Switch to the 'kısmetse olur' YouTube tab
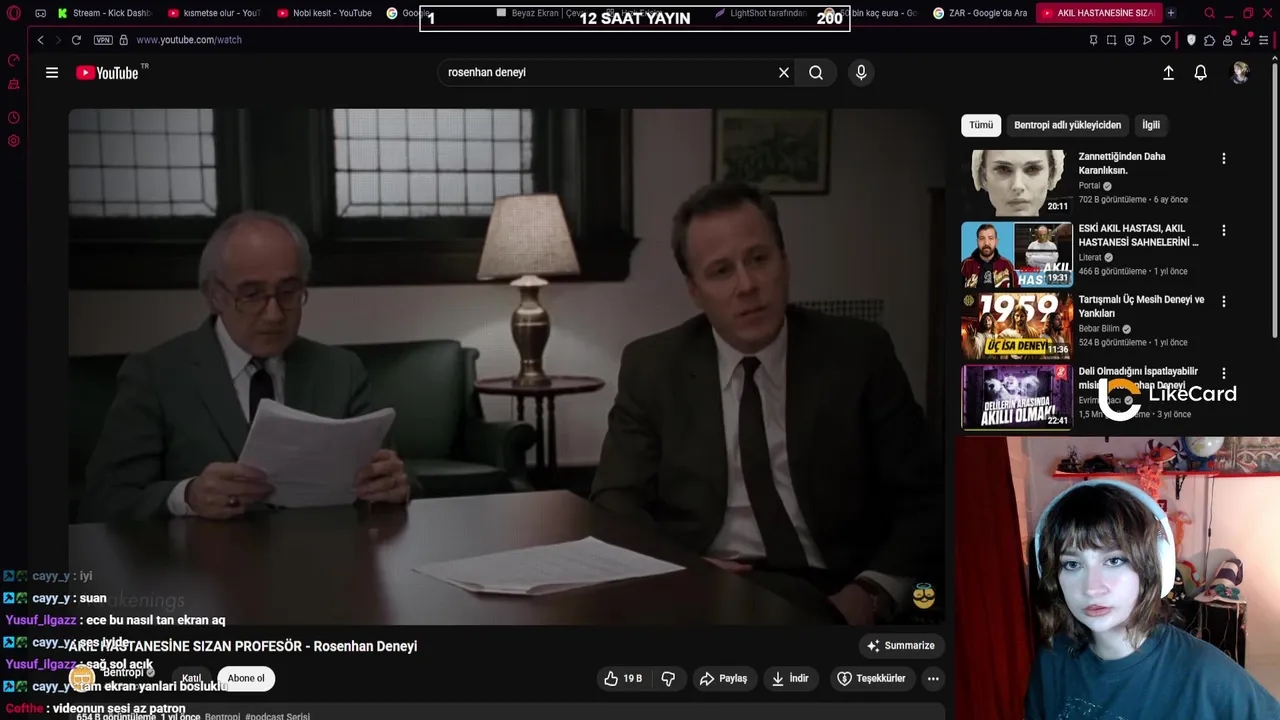The height and width of the screenshot is (720, 1280). pos(213,13)
